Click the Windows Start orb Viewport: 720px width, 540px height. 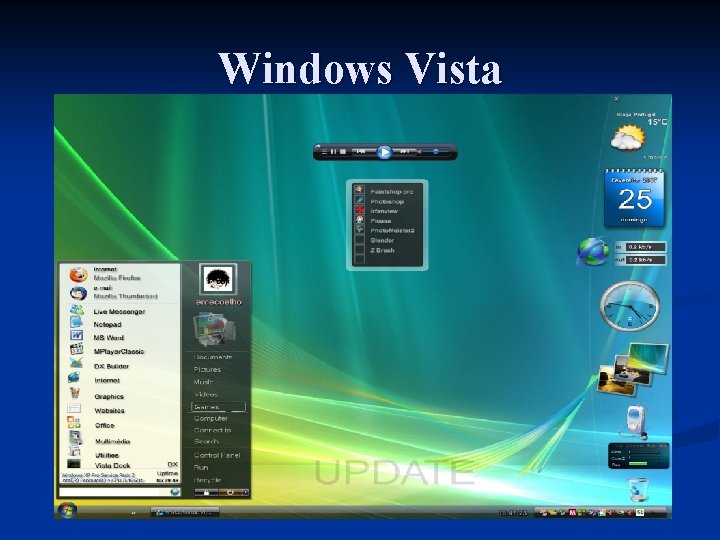click(x=68, y=510)
